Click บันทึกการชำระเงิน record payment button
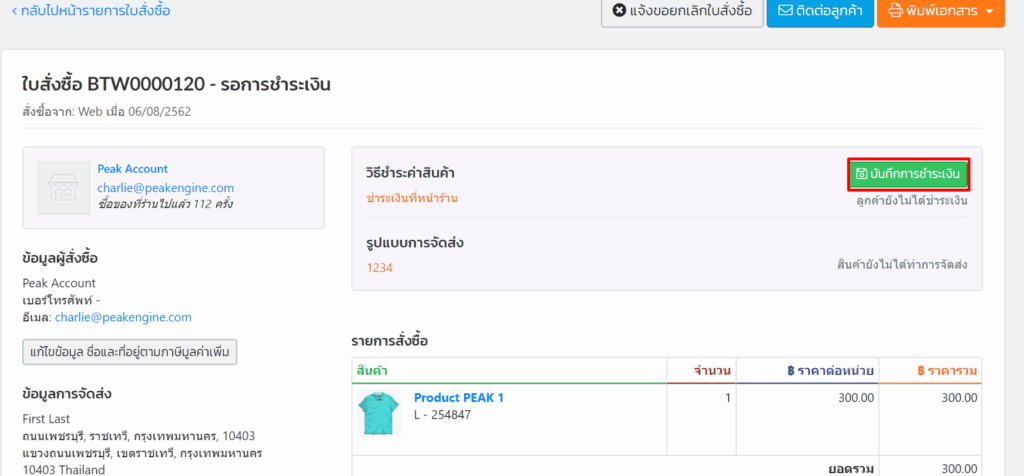Screen dimensions: 1024x476 [x=908, y=174]
